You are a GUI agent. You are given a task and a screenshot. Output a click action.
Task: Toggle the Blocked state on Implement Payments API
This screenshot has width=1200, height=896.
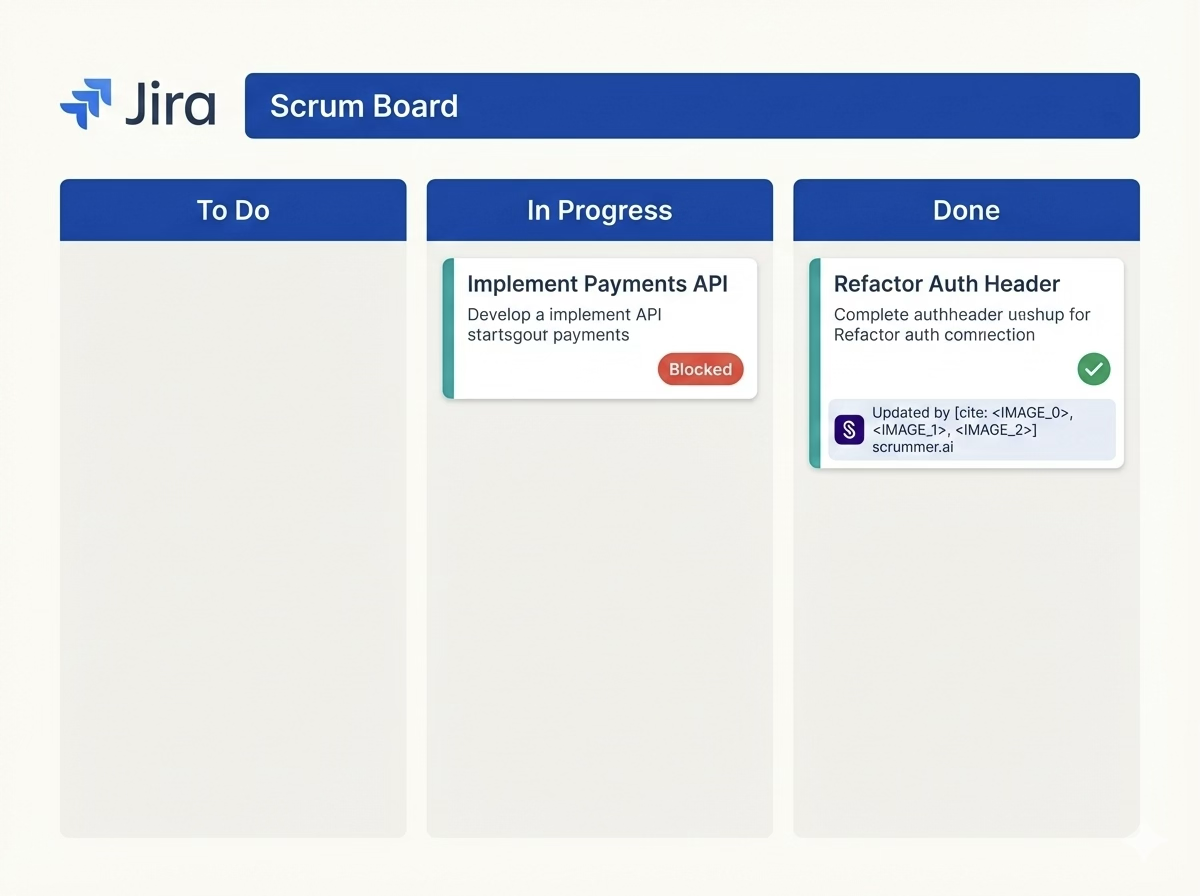pos(700,369)
